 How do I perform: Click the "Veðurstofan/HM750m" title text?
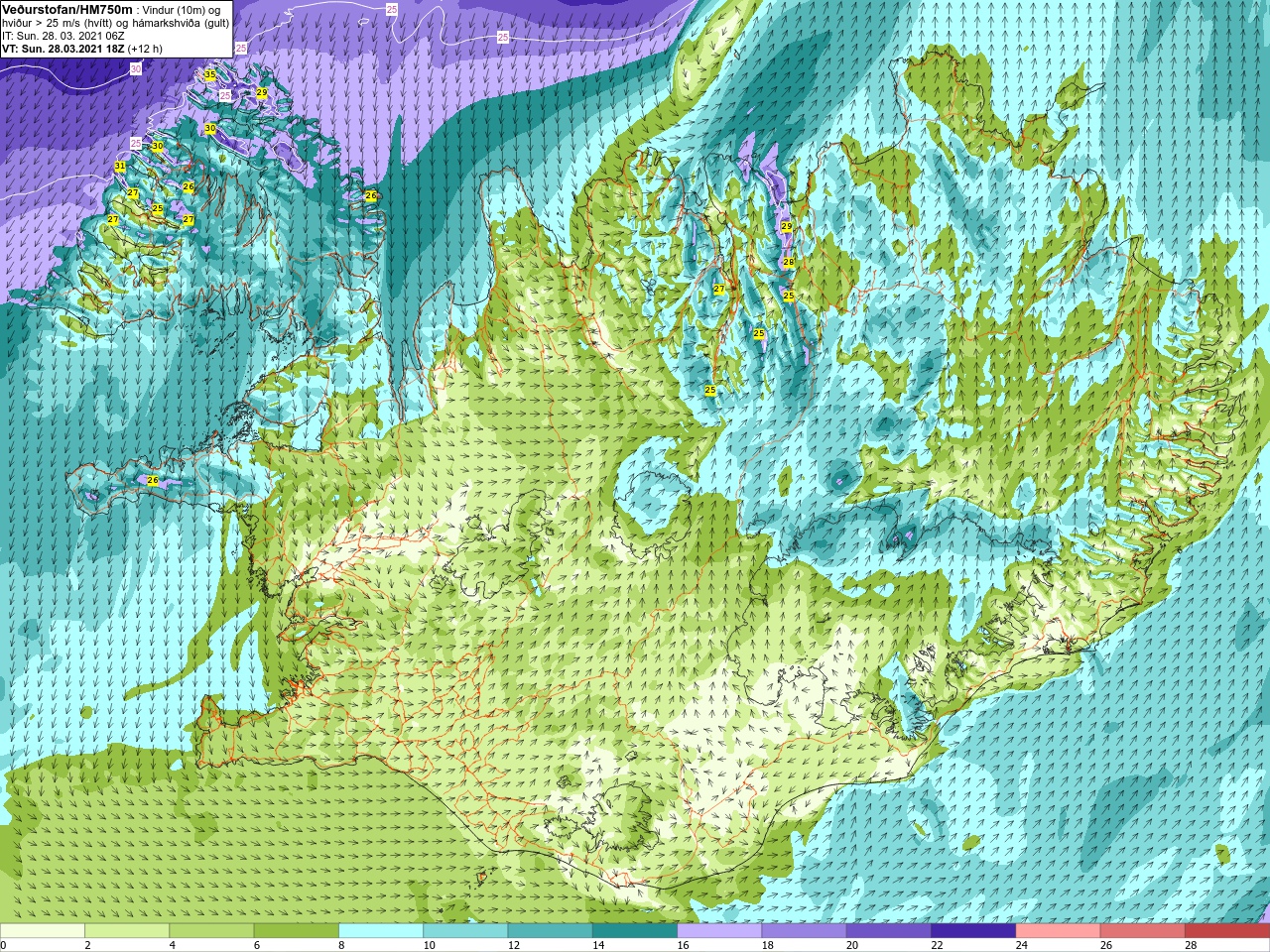pos(67,9)
